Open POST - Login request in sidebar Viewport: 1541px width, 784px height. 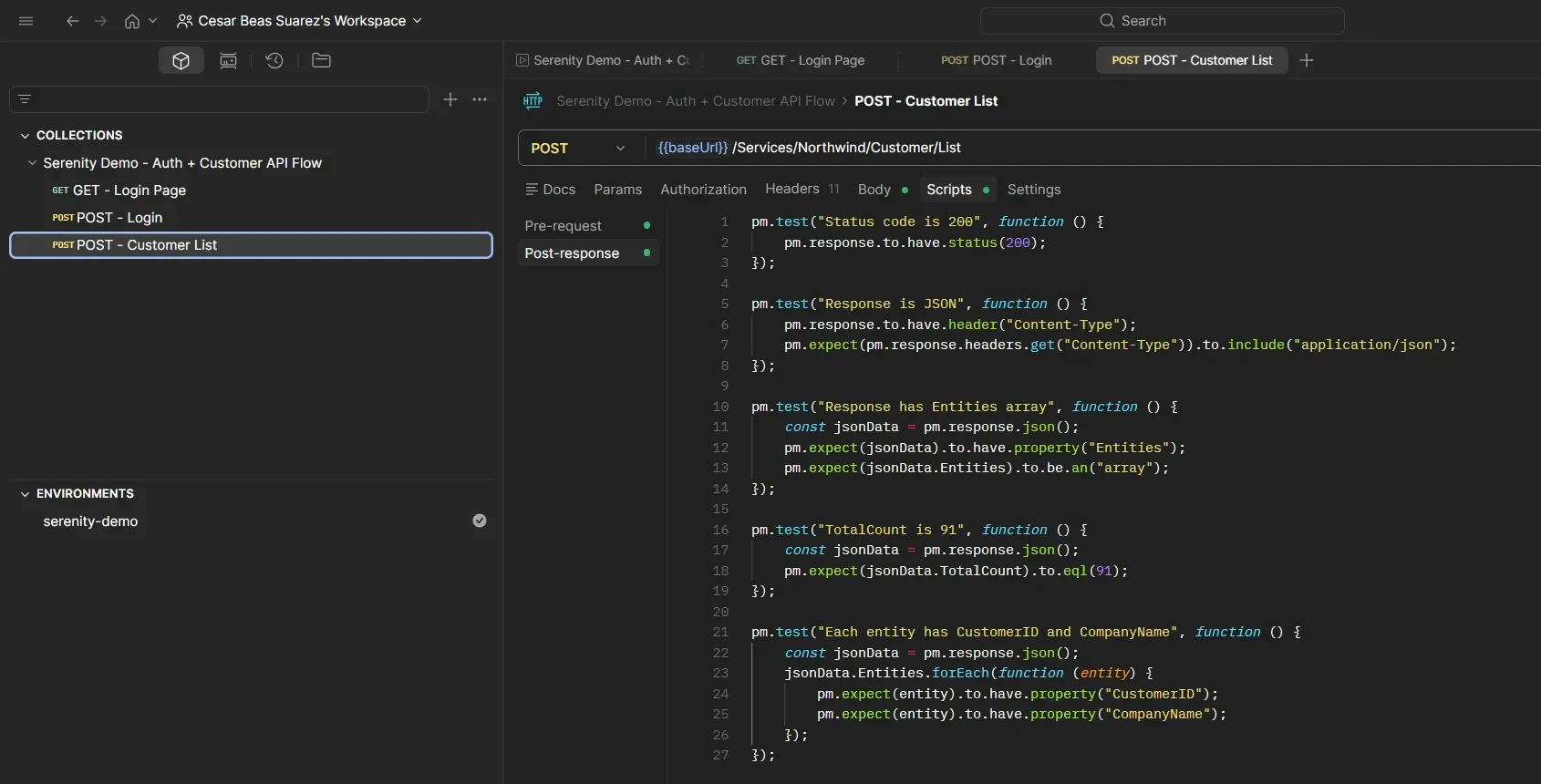pos(107,218)
